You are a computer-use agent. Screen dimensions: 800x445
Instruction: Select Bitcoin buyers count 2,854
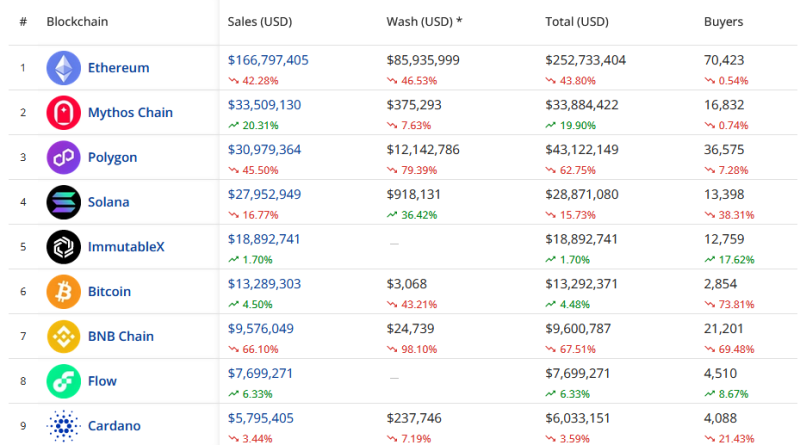pyautogui.click(x=720, y=284)
